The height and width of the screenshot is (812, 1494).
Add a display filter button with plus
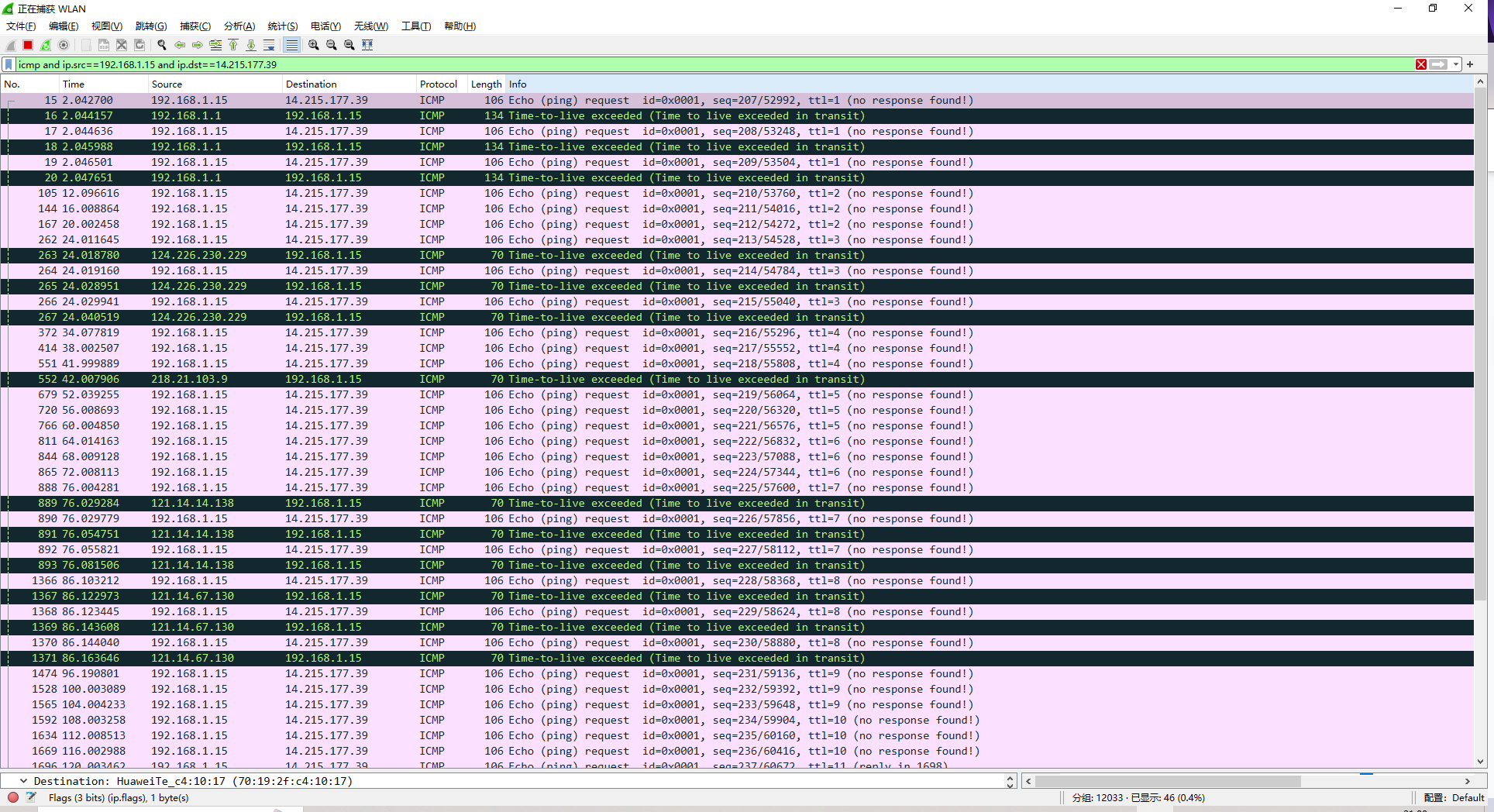click(x=1470, y=64)
